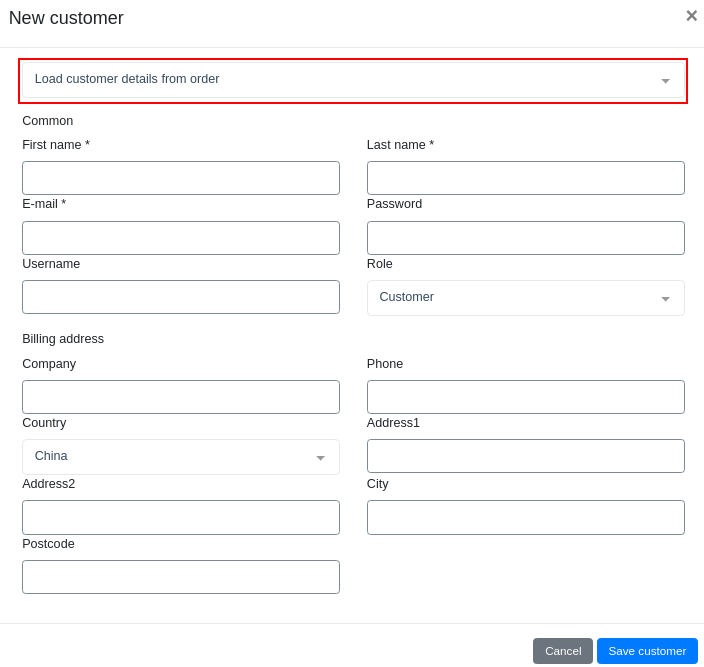Click the Last name input field
704x667 pixels.
(x=525, y=178)
